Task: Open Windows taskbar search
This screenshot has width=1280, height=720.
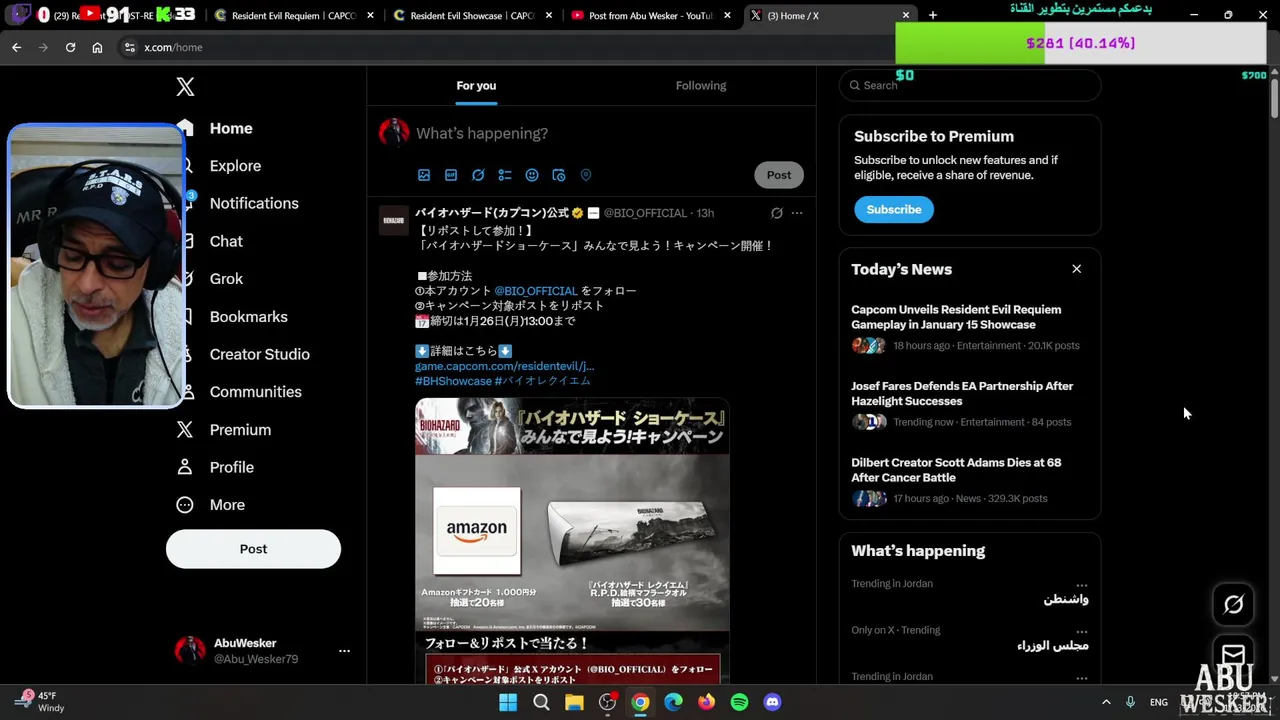Action: [541, 702]
